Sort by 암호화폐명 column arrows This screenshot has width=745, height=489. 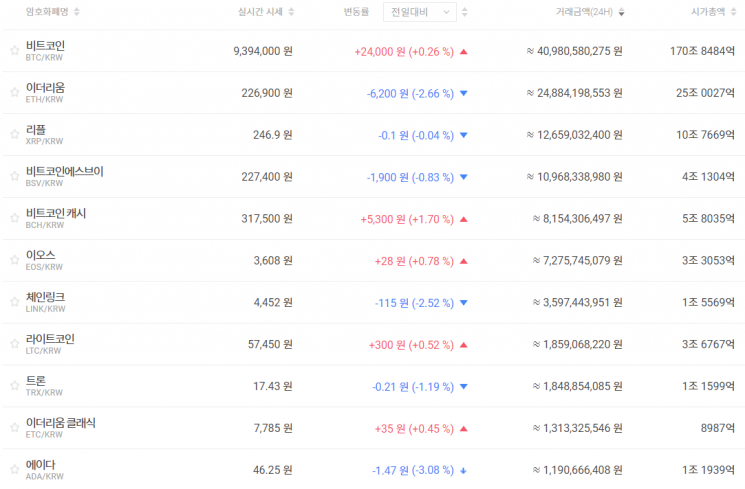[x=77, y=12]
